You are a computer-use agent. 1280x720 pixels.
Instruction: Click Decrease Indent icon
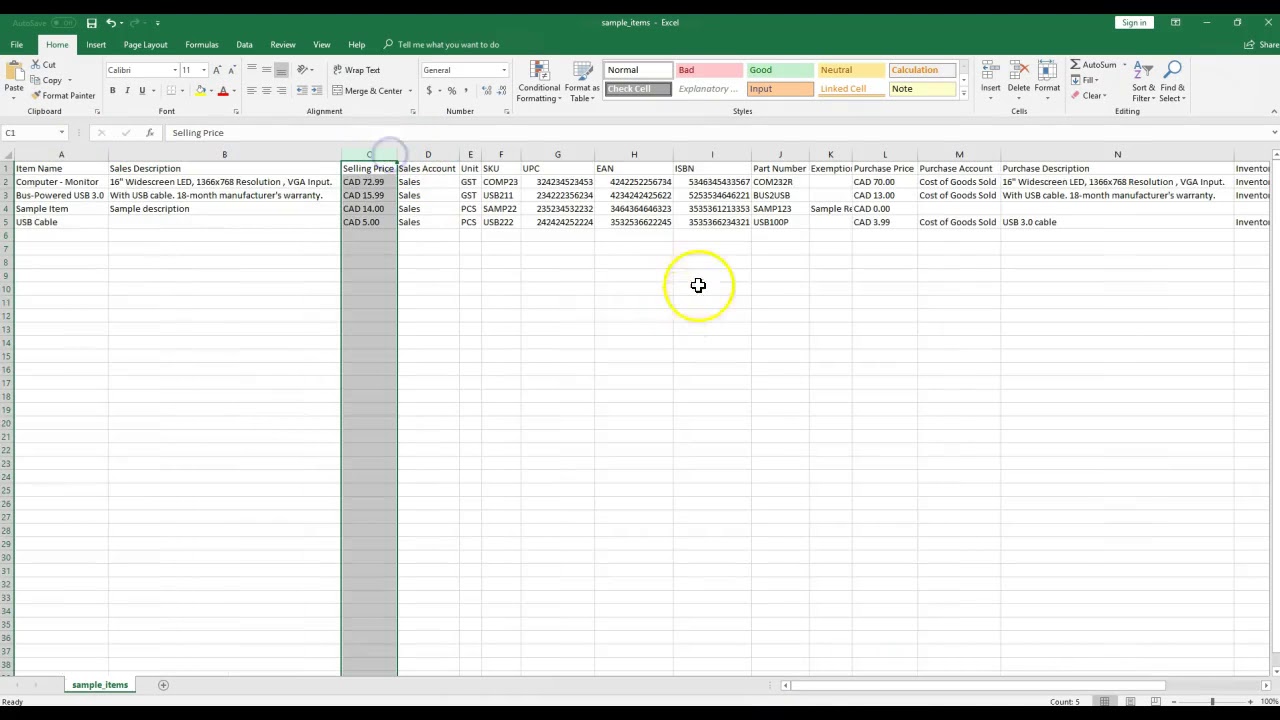point(302,91)
